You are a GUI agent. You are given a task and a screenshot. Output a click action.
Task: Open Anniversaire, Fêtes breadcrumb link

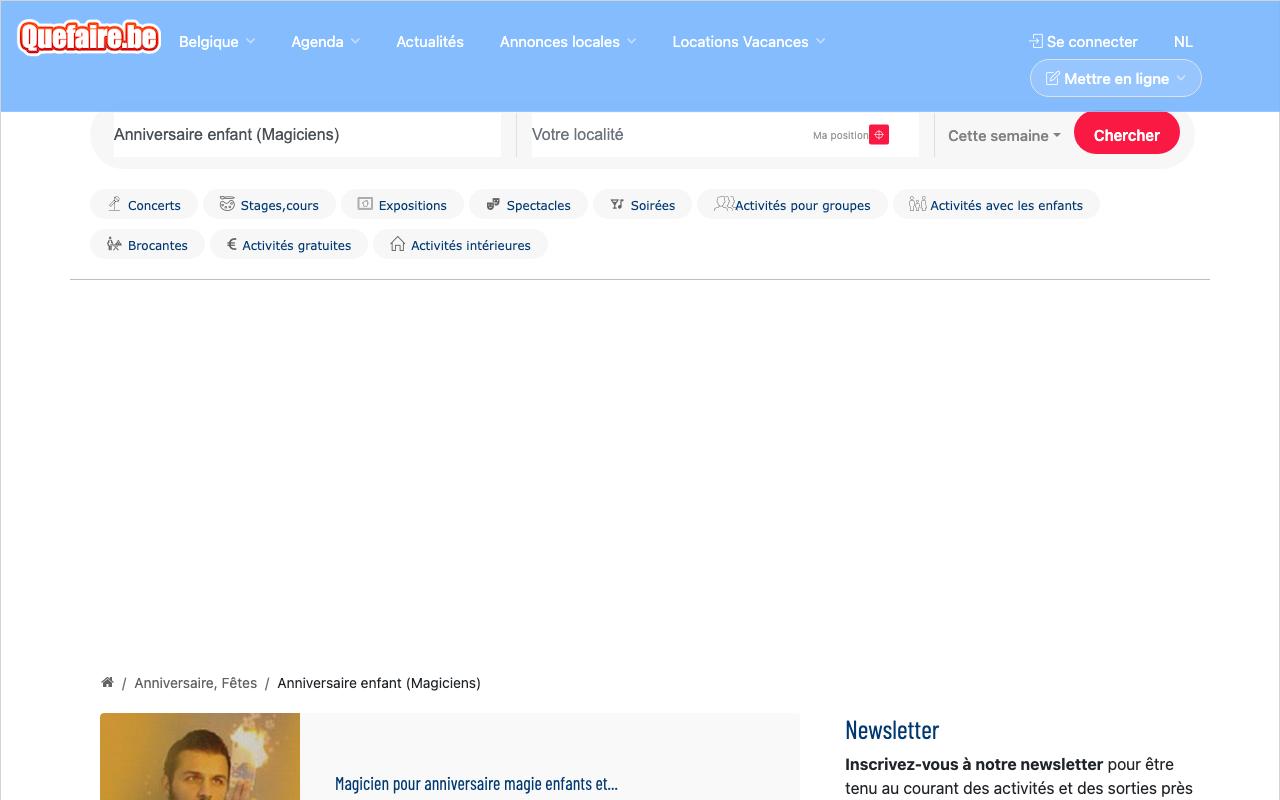(195, 683)
